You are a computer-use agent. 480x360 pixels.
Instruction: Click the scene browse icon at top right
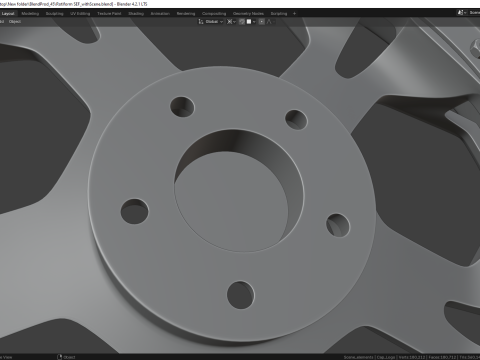462,12
